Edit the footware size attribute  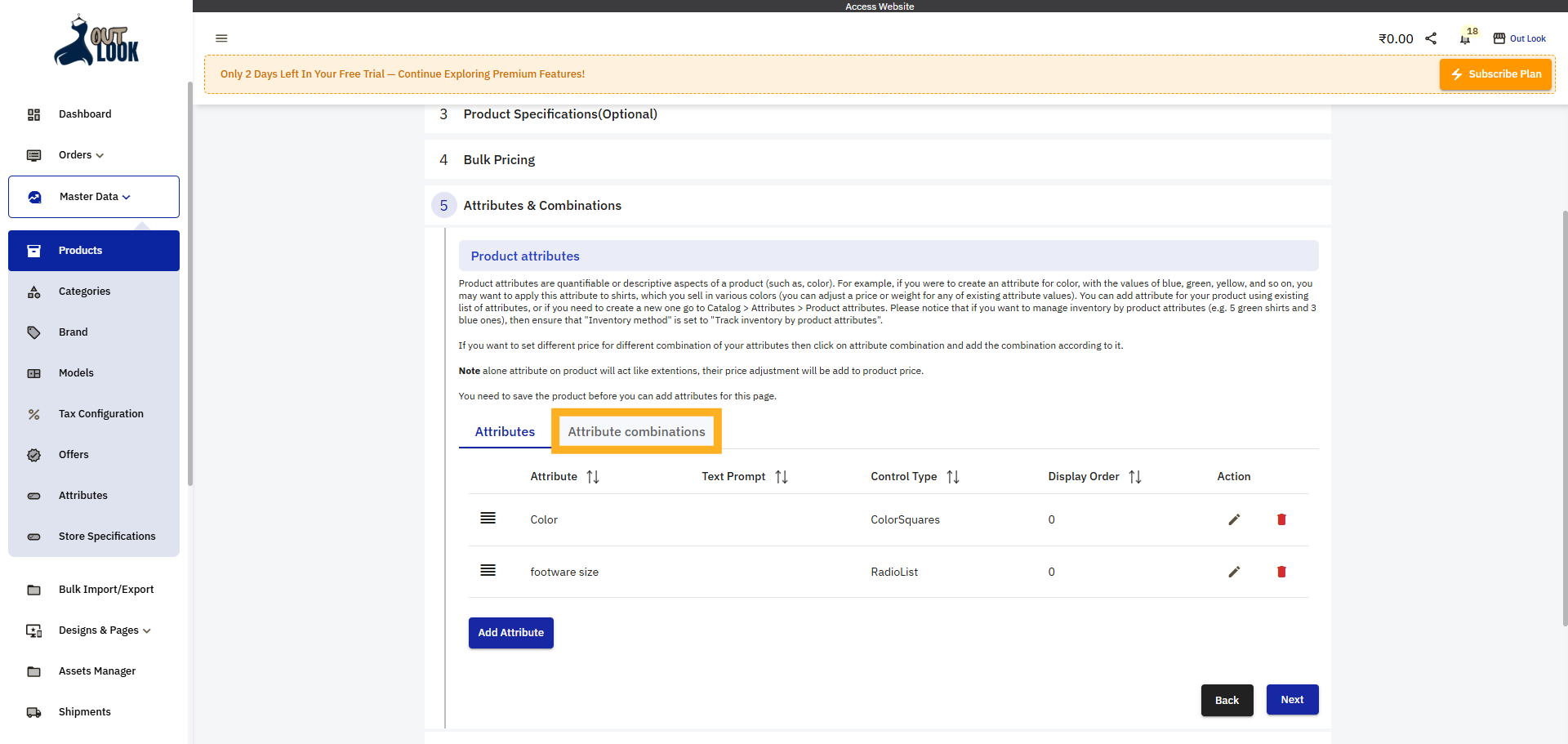click(1234, 572)
